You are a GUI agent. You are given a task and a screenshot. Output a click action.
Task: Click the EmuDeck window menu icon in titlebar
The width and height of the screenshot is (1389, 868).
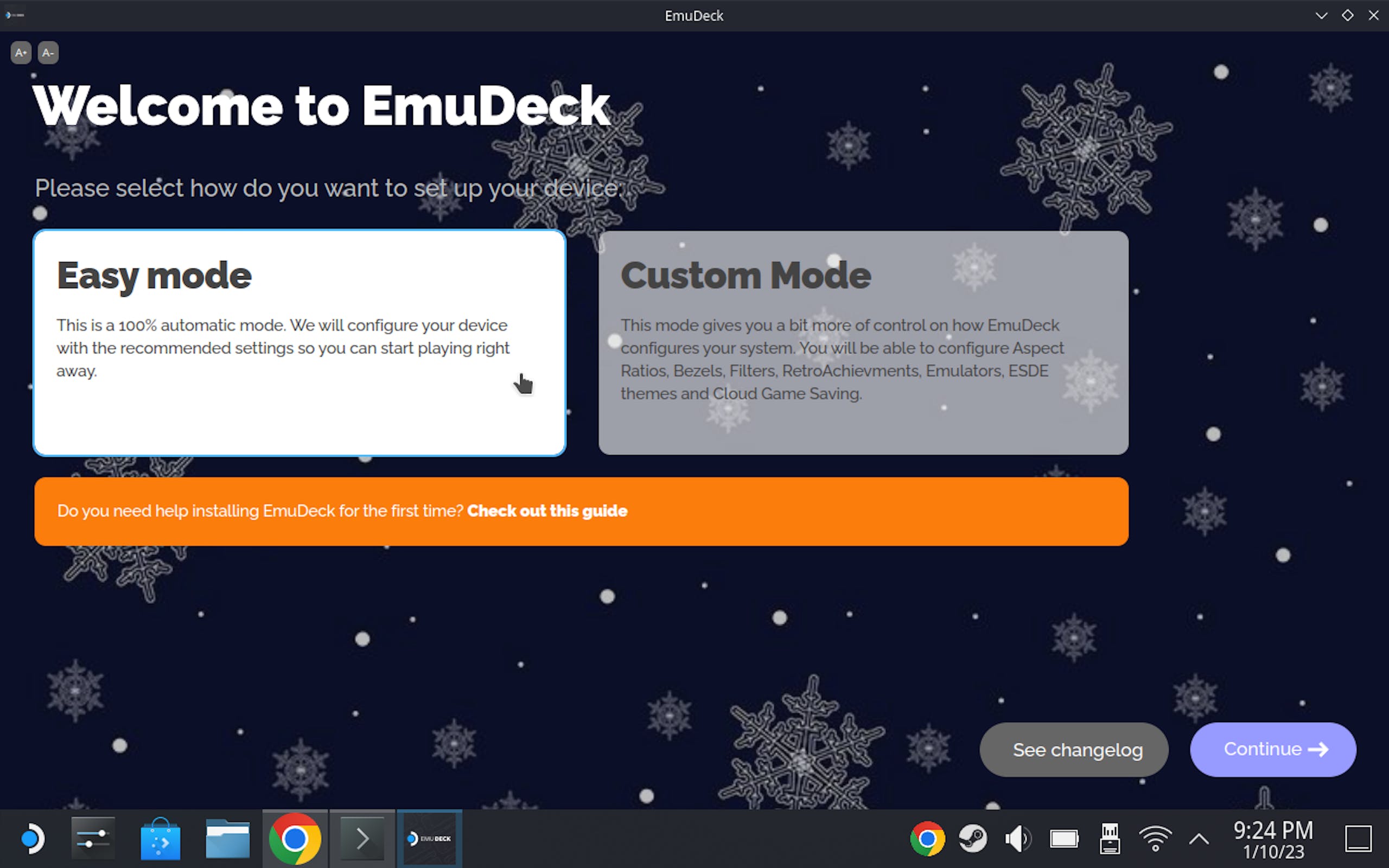click(x=15, y=15)
